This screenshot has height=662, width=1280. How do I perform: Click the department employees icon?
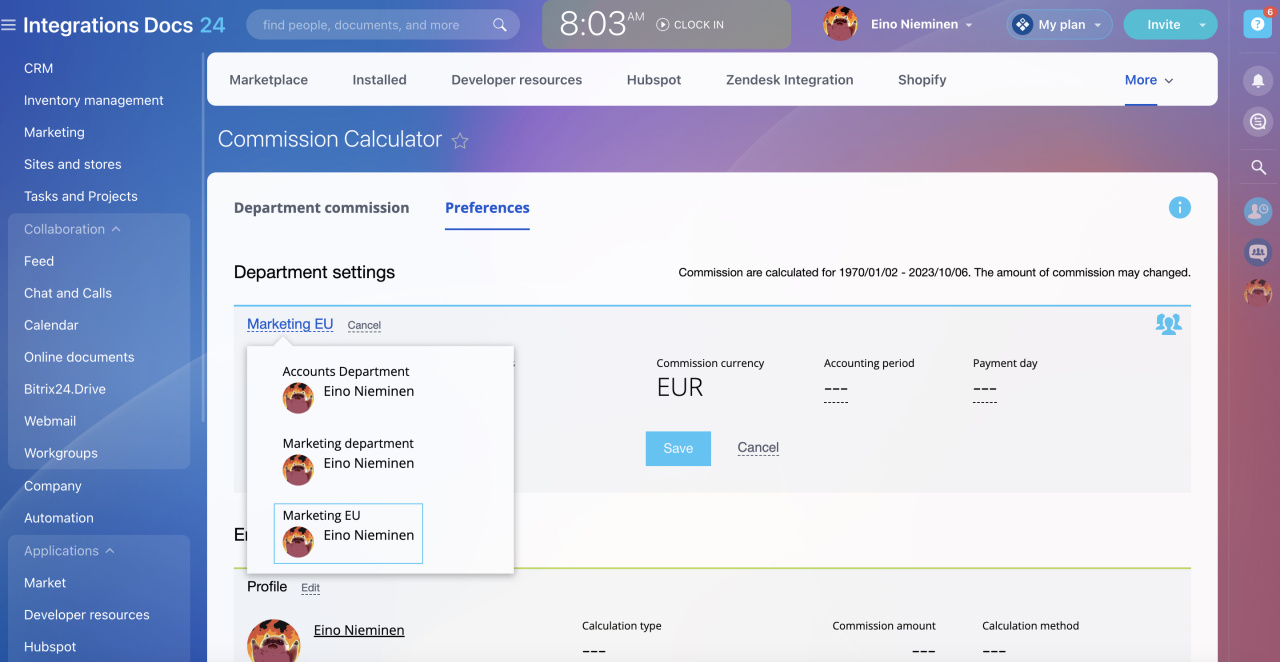click(1167, 324)
